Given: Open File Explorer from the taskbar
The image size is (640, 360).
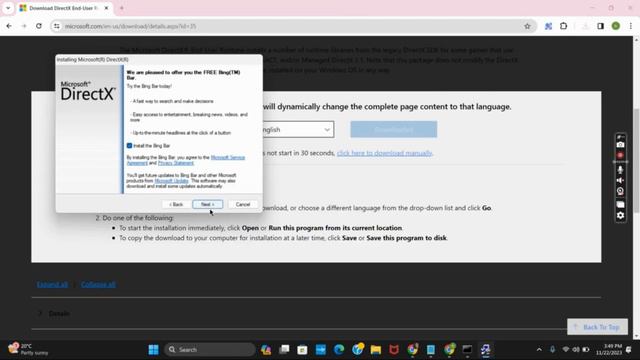Looking at the screenshot, I should pyautogui.click(x=376, y=350).
